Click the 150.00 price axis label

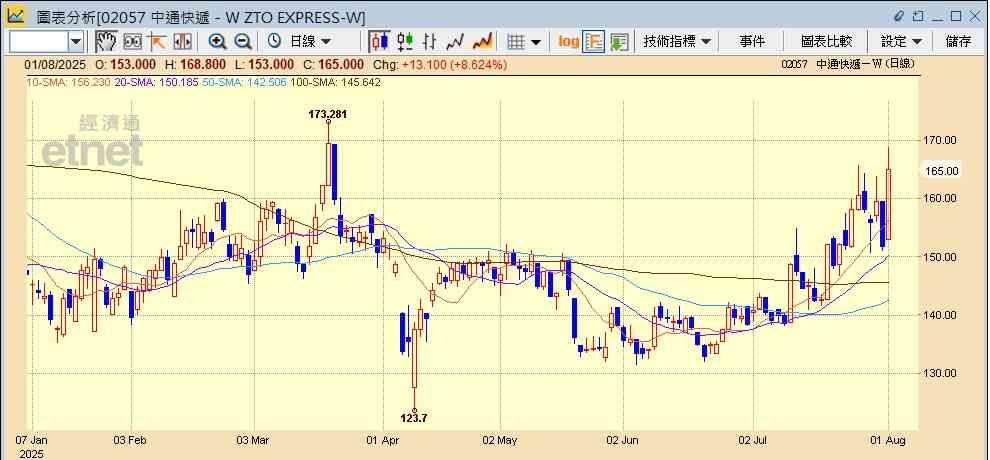(x=941, y=257)
